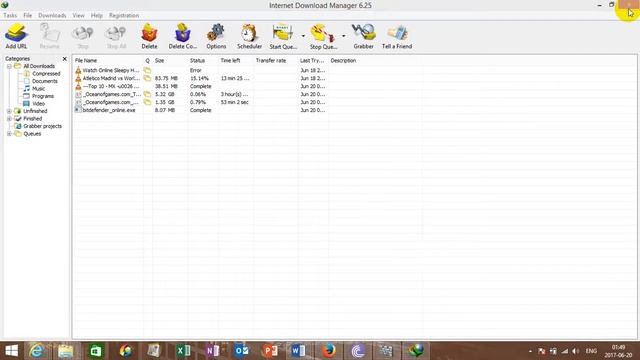
Task: Select the All Downloads category
Action: pos(39,66)
